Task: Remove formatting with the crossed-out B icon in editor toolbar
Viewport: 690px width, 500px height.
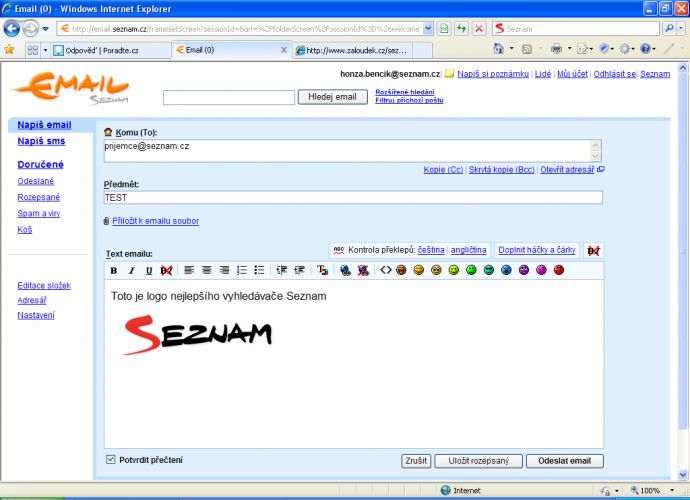Action: pyautogui.click(x=166, y=270)
